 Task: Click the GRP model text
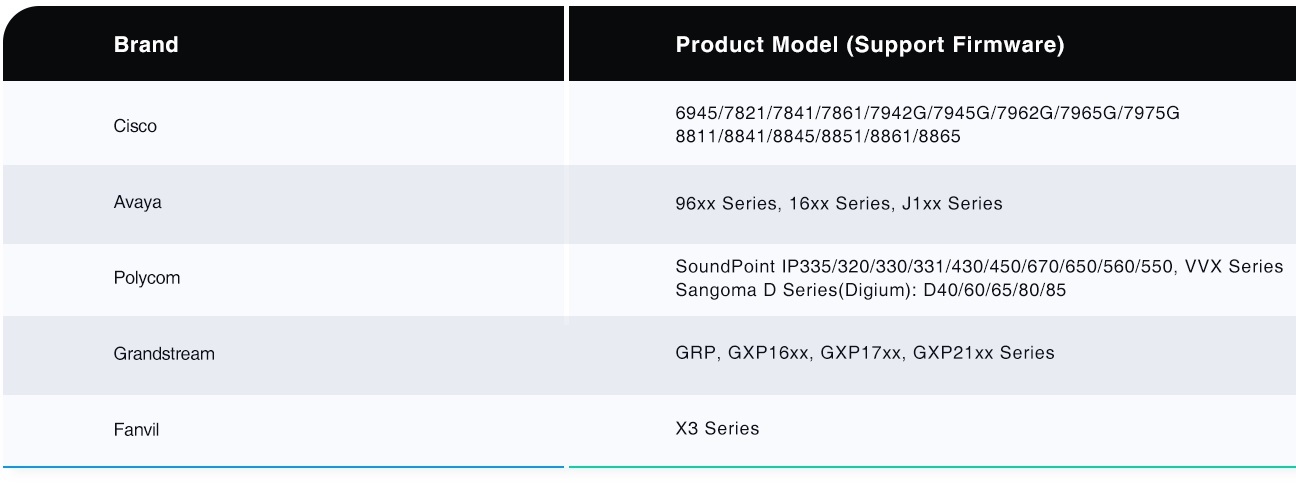[x=693, y=353]
